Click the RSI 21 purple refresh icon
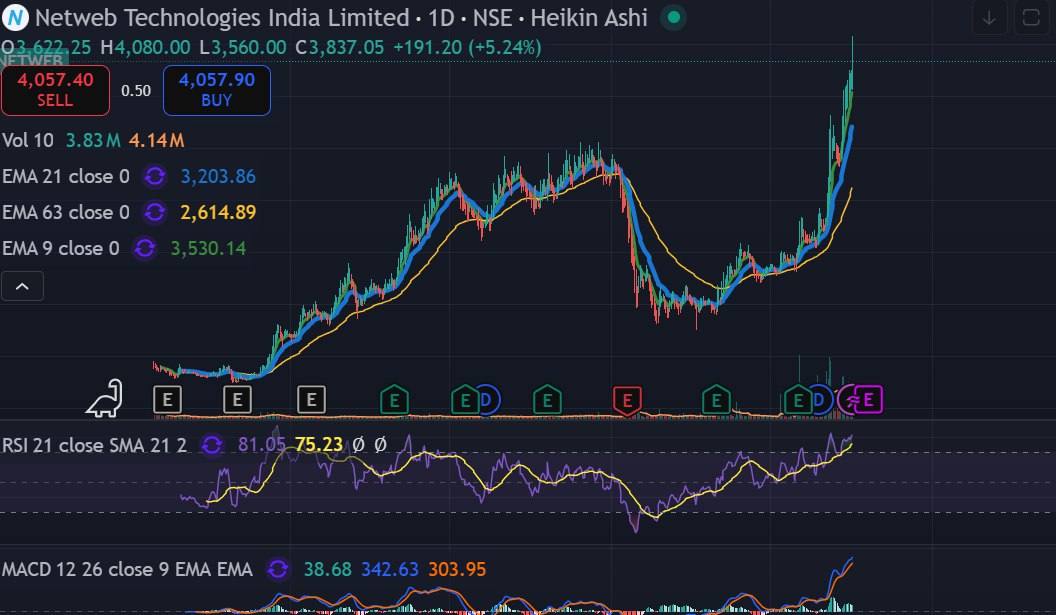This screenshot has height=615, width=1056. (211, 445)
